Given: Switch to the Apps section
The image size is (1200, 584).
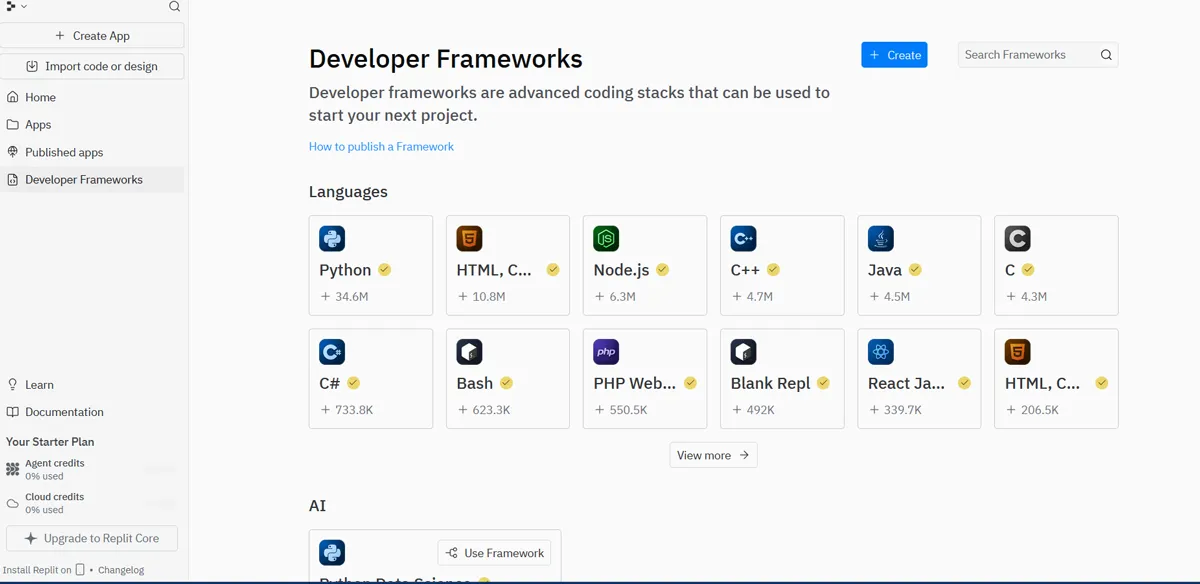Looking at the screenshot, I should tap(38, 124).
